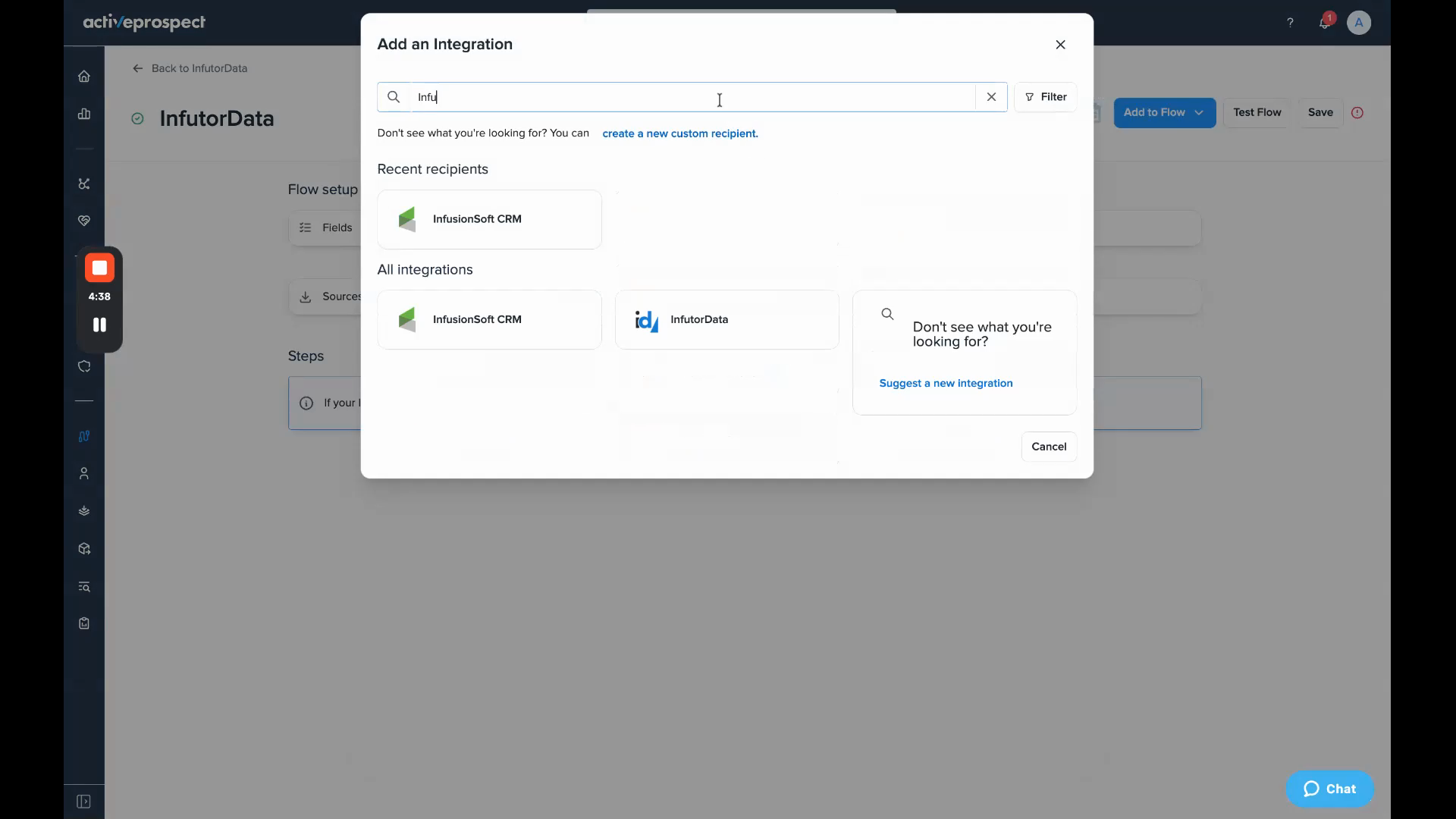Close the Add an Integration dialog
Viewport: 1456px width, 819px height.
[1061, 45]
